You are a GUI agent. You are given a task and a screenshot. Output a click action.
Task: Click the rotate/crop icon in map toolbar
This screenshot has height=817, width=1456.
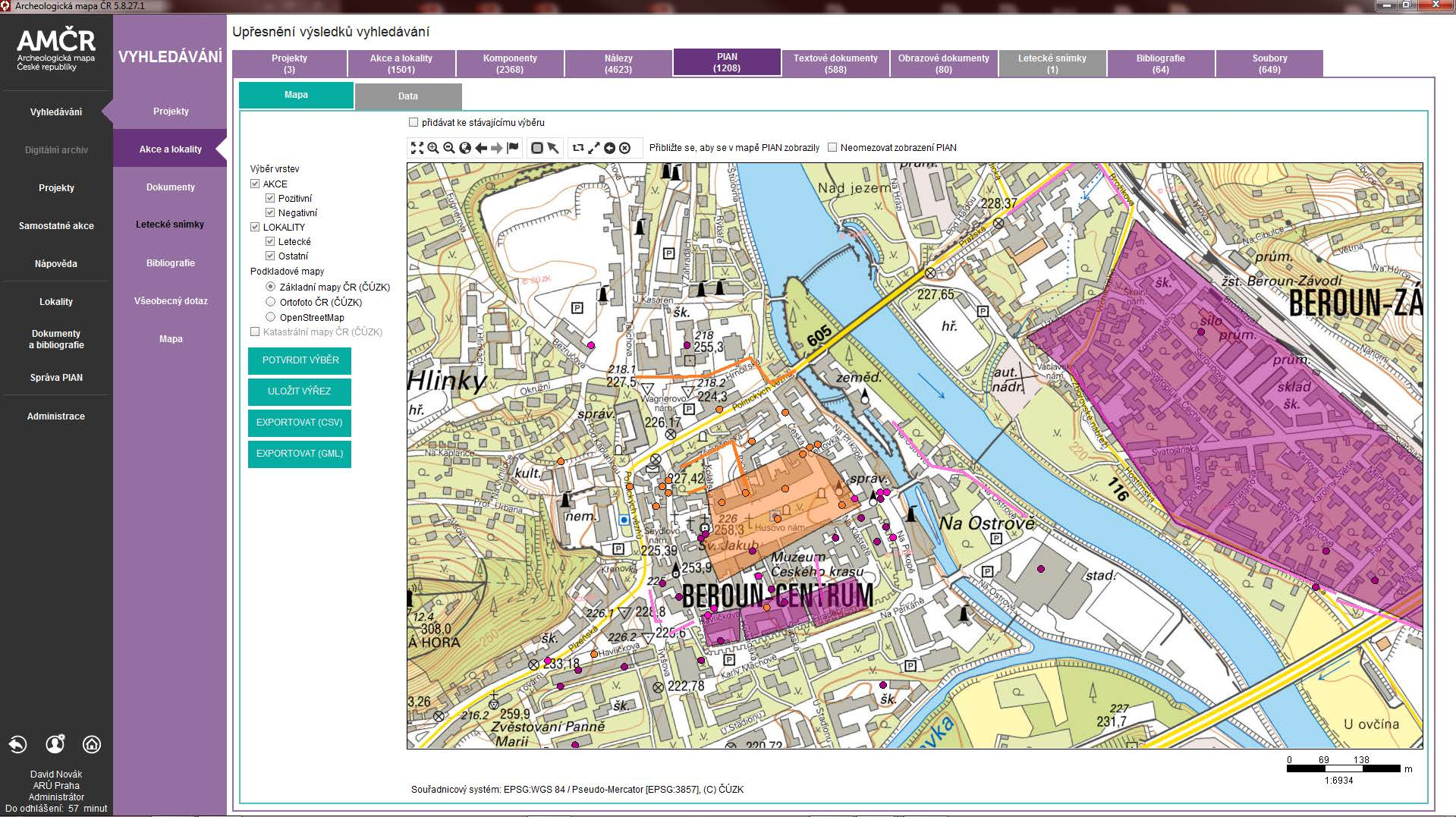pos(578,148)
